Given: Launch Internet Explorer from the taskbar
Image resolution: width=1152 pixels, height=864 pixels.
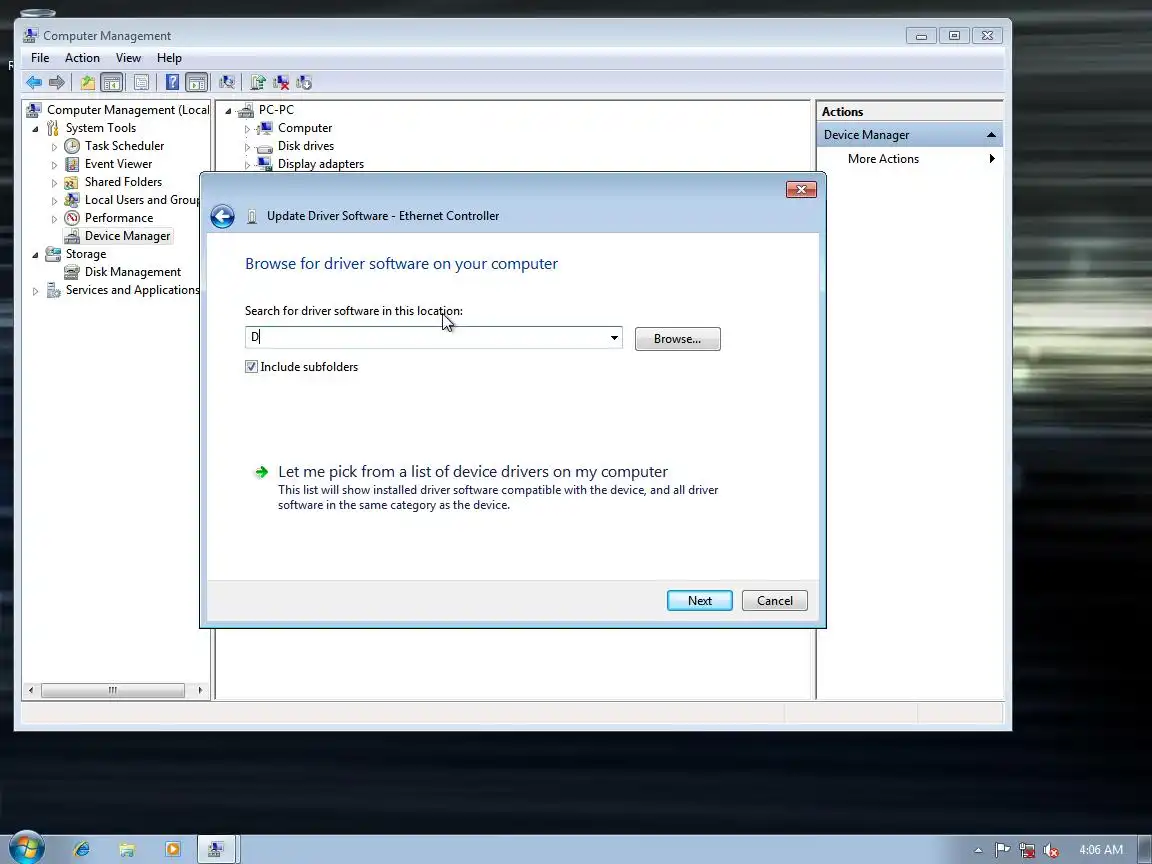Looking at the screenshot, I should [x=82, y=849].
